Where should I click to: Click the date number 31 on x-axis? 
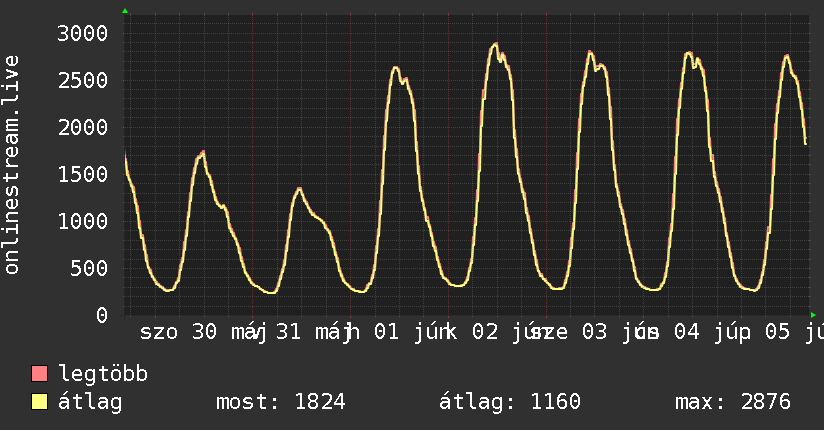tap(289, 332)
